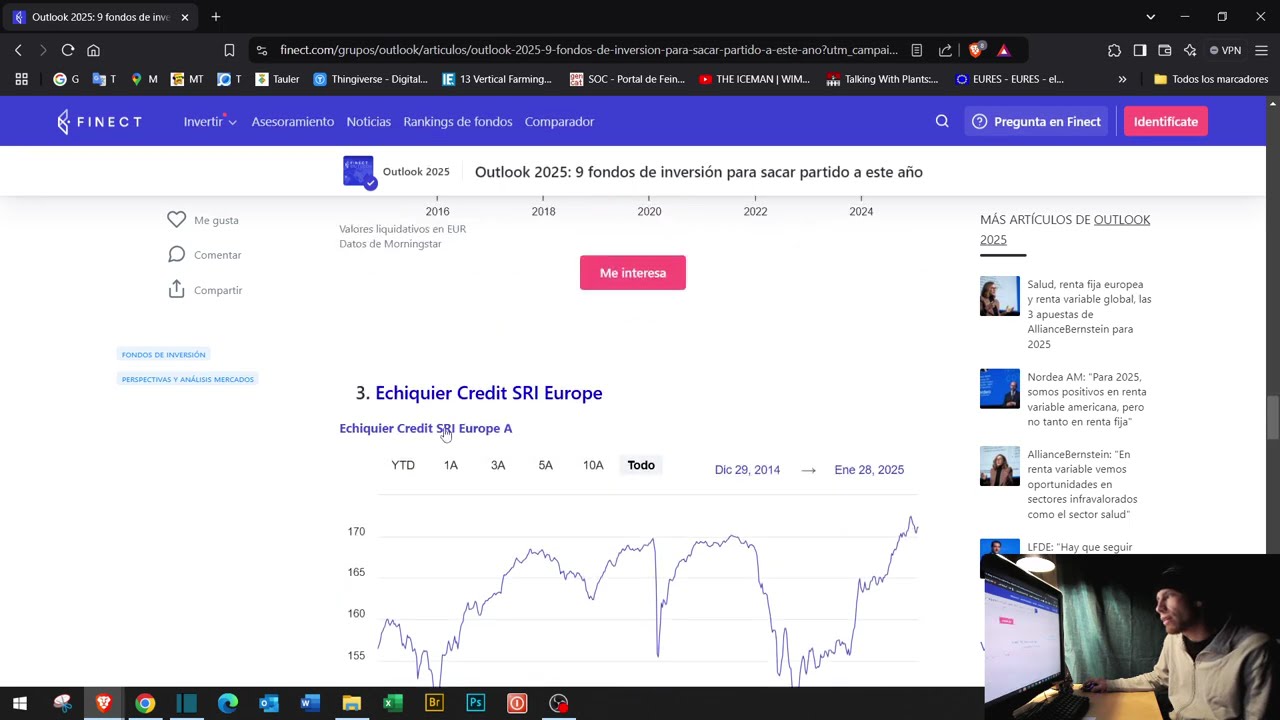Open the AllianceBernstein Salud, renta fija article
Viewport: 1280px width, 720px height.
[x=1089, y=314]
